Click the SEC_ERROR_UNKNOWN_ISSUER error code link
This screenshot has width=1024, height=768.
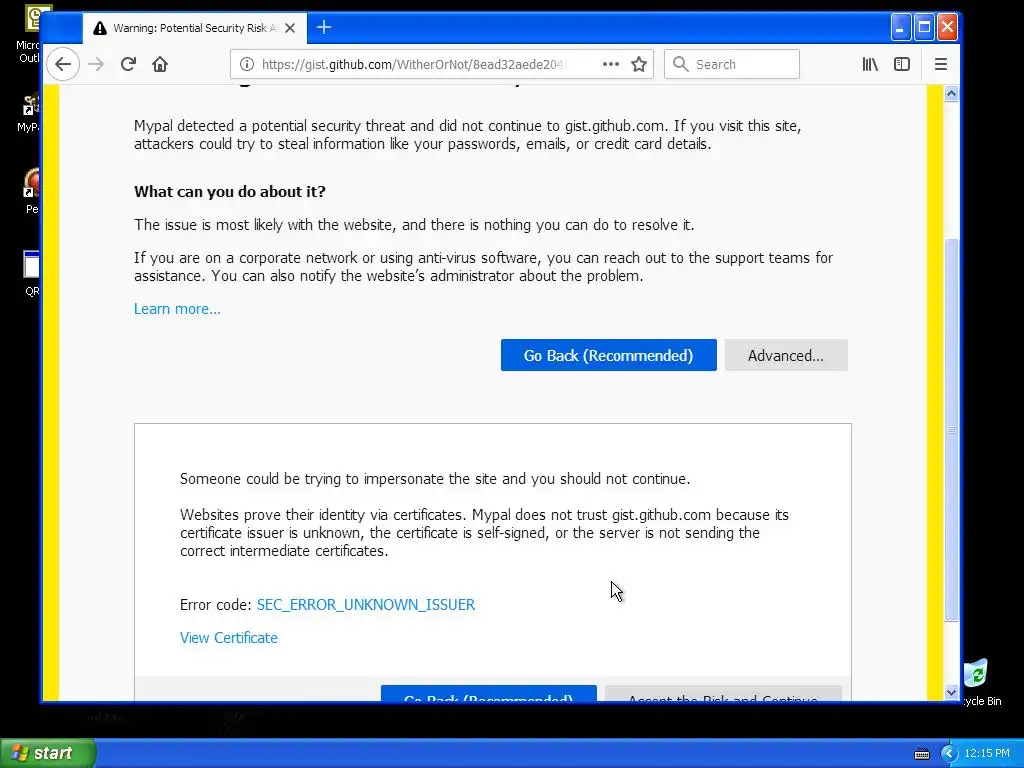(x=366, y=605)
